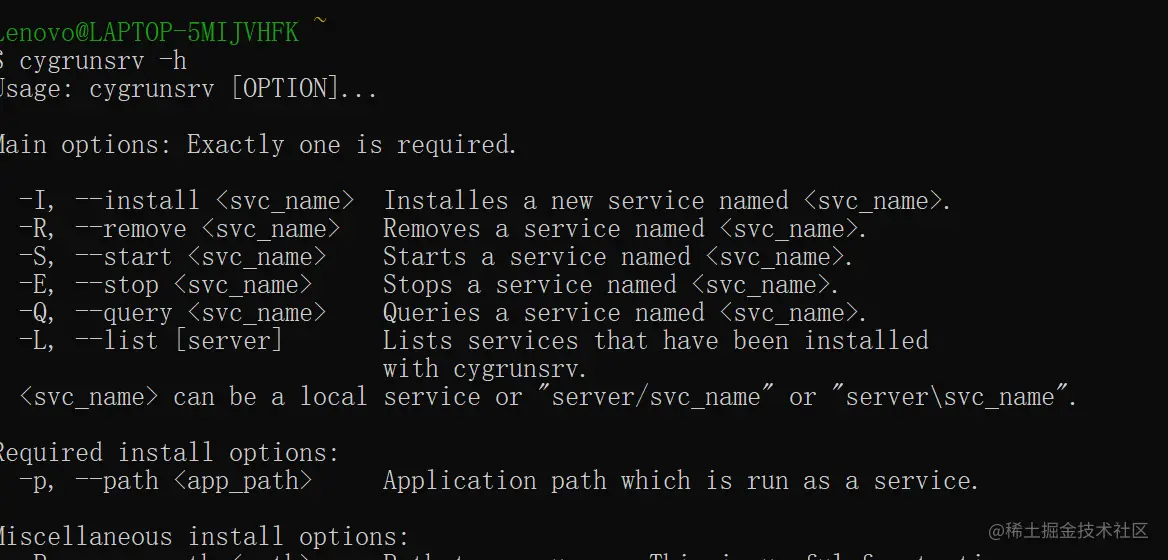Click the 'Required install options:' heading

(170, 452)
